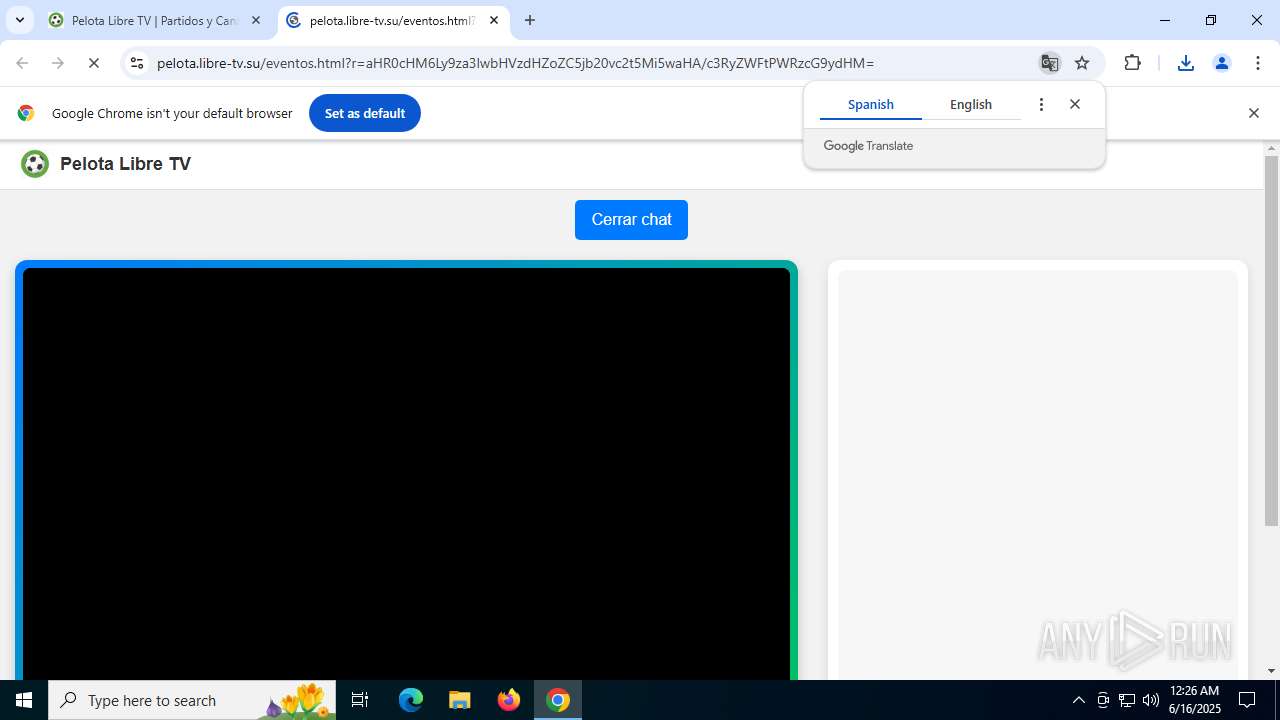Click inside the chat panel
This screenshot has height=720, width=1280.
tap(1038, 475)
